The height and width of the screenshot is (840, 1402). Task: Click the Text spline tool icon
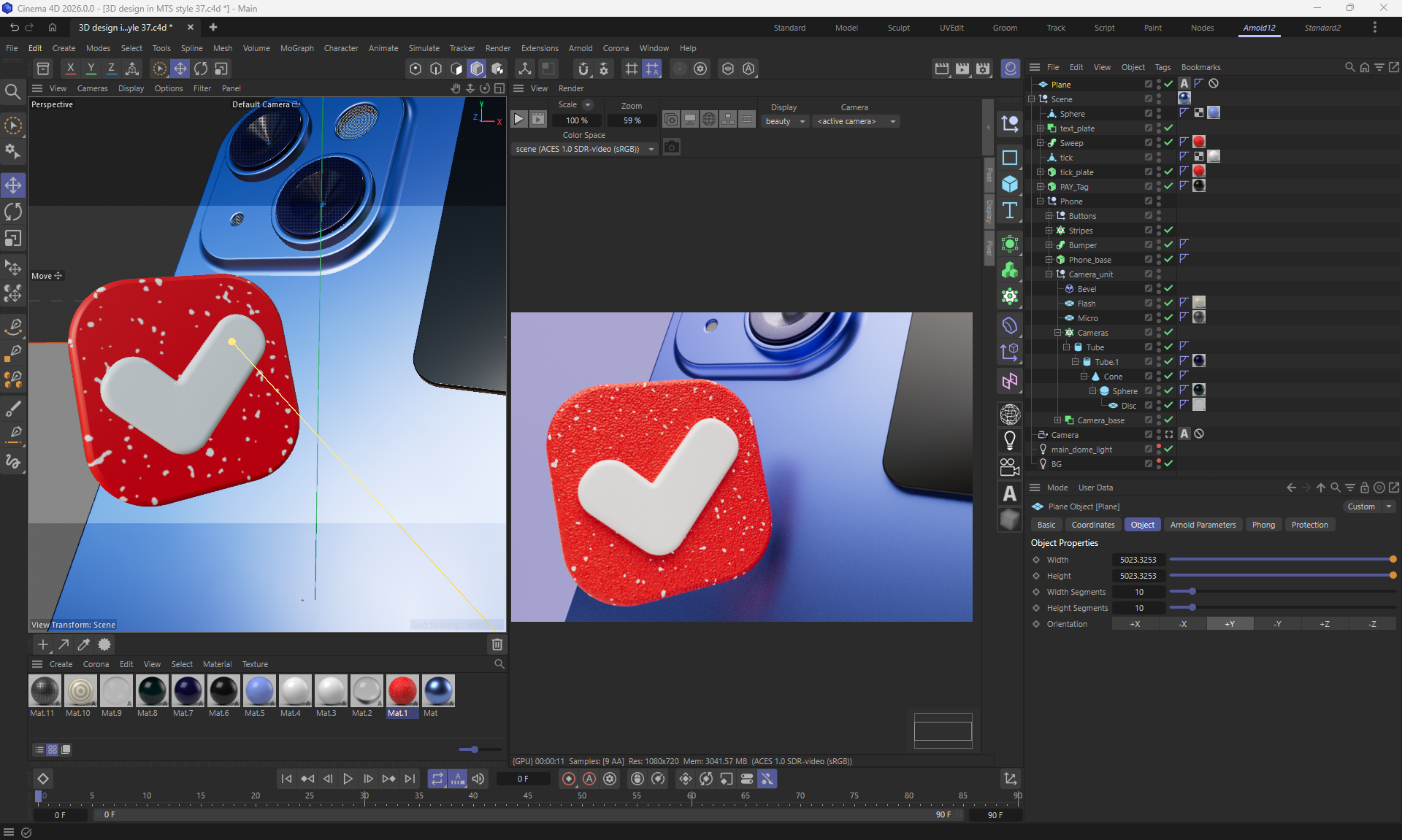1010,211
